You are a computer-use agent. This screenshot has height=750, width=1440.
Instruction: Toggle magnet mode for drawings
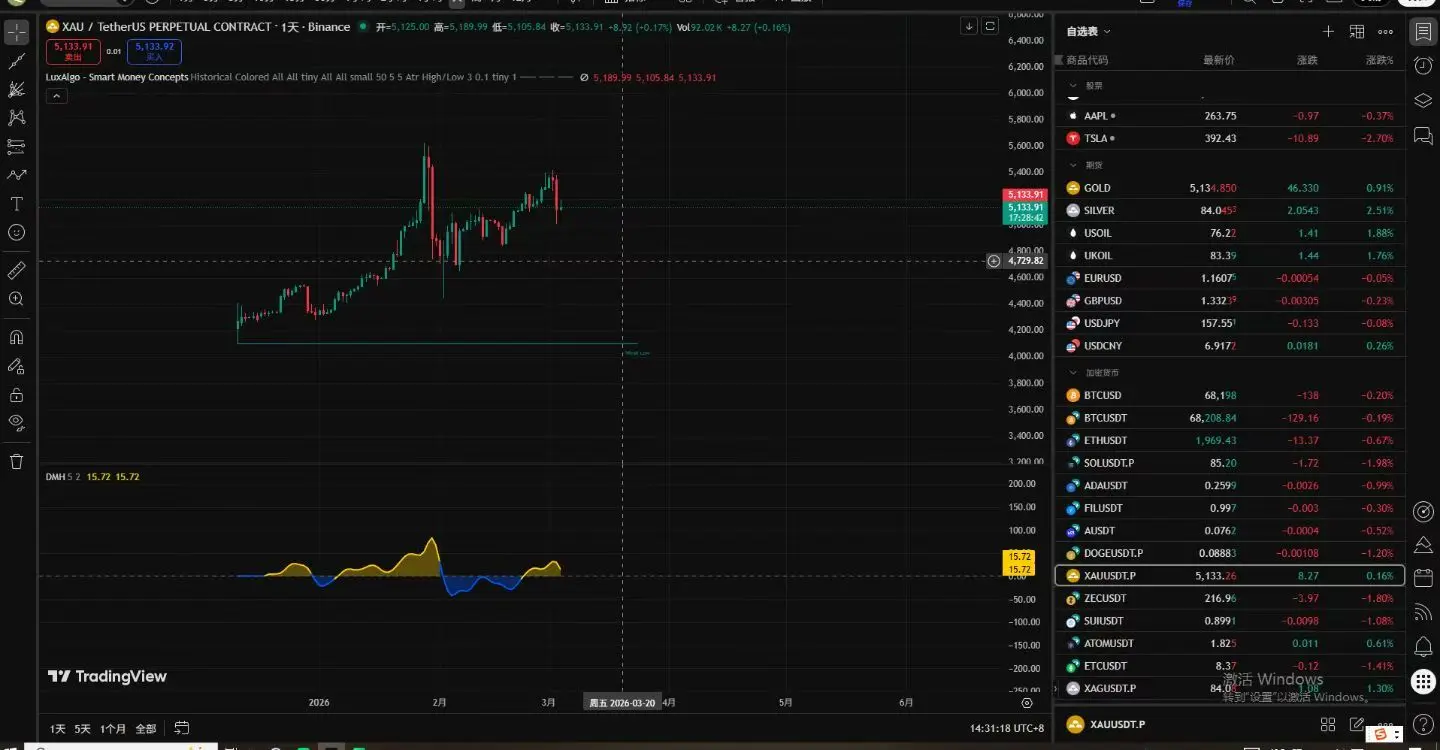(16, 337)
